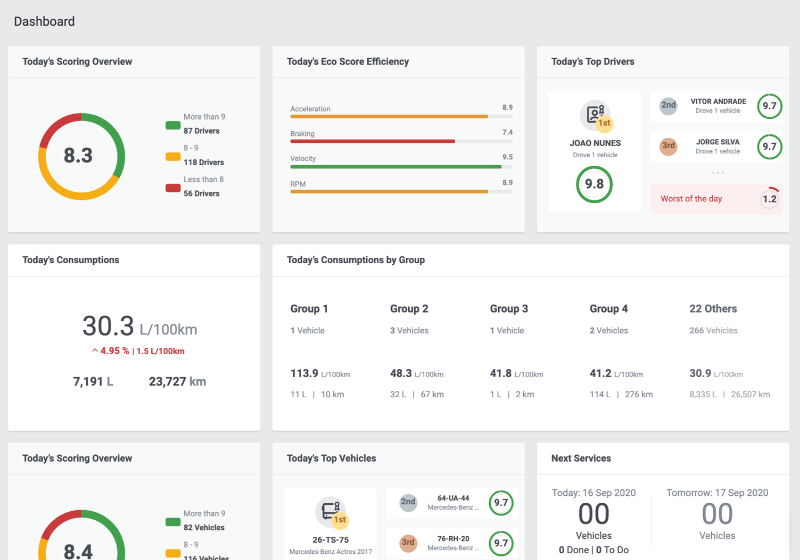Open Vitor Andrade driver card
Viewport: 800px width, 560px height.
[716, 106]
